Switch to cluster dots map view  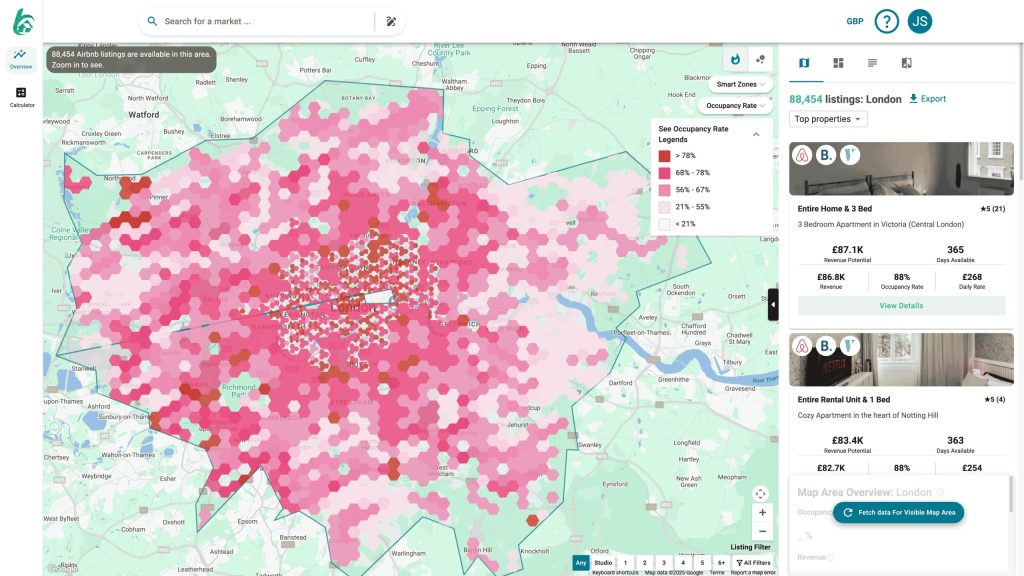(760, 60)
